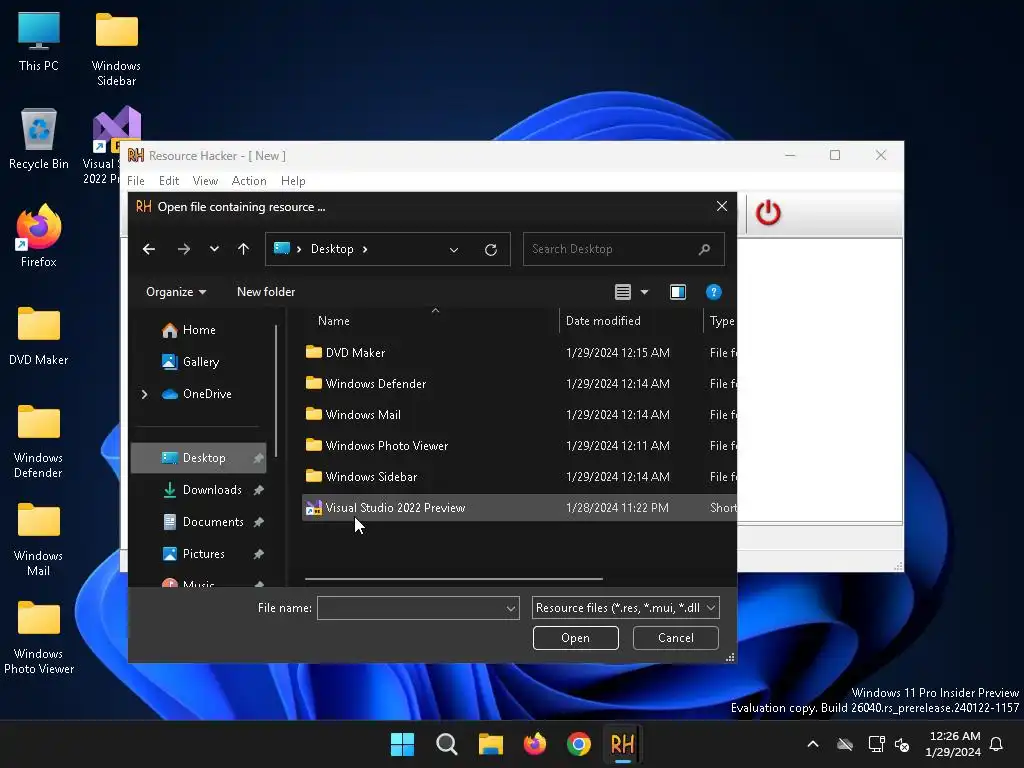Select Windows Sidebar folder on desktop
The height and width of the screenshot is (768, 1024).
coord(116,49)
